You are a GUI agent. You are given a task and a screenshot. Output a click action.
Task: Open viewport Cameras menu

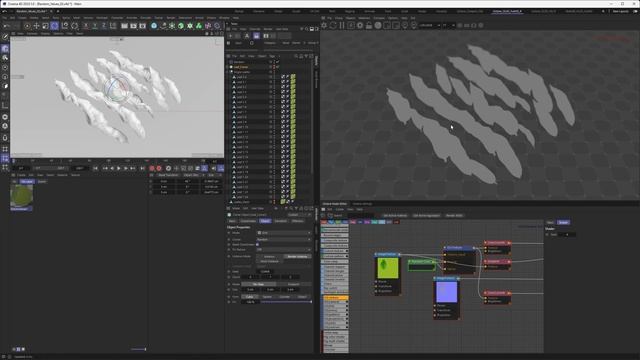32,33
